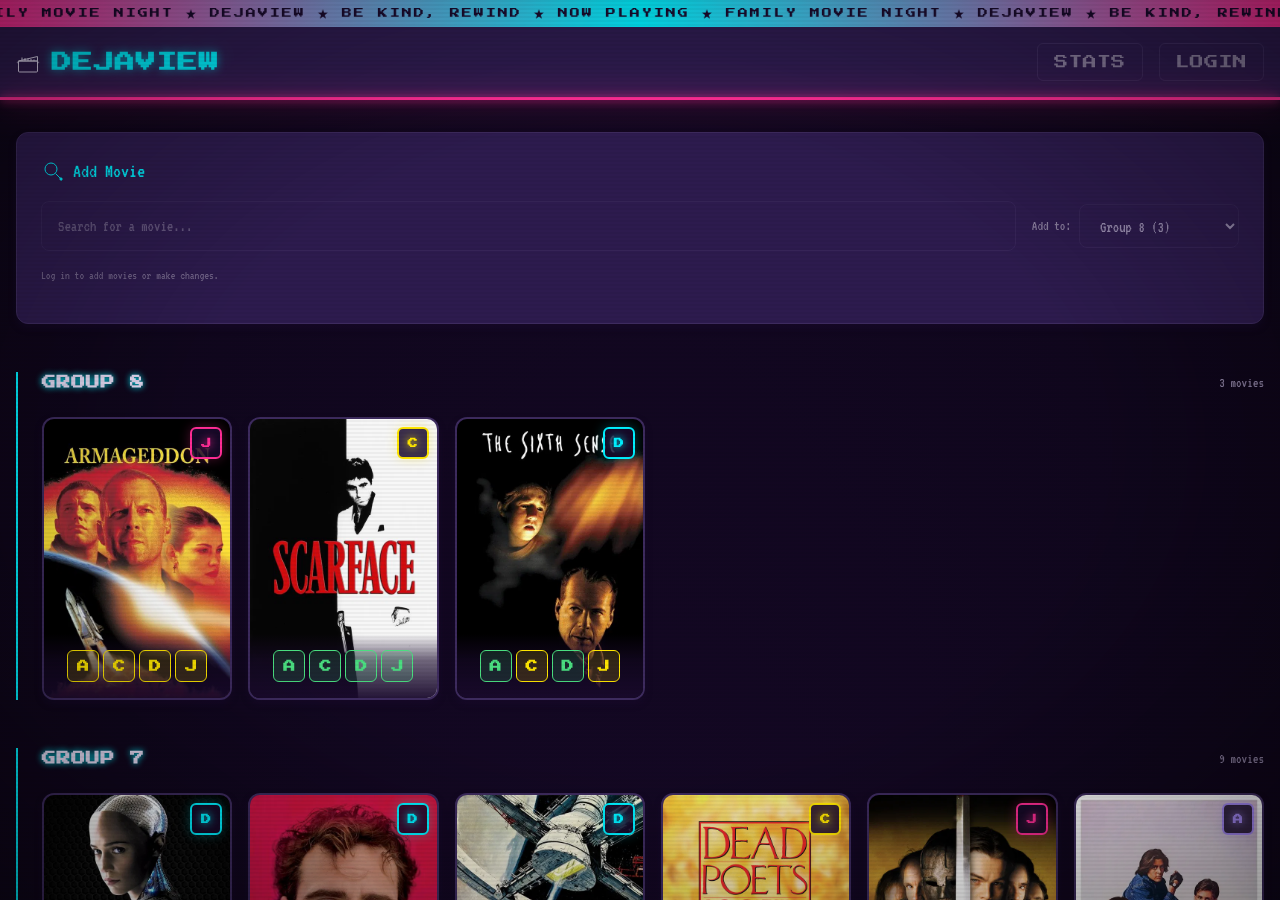The height and width of the screenshot is (900, 1280).
Task: Toggle viewer J on Armageddon card
Action: 191,666
